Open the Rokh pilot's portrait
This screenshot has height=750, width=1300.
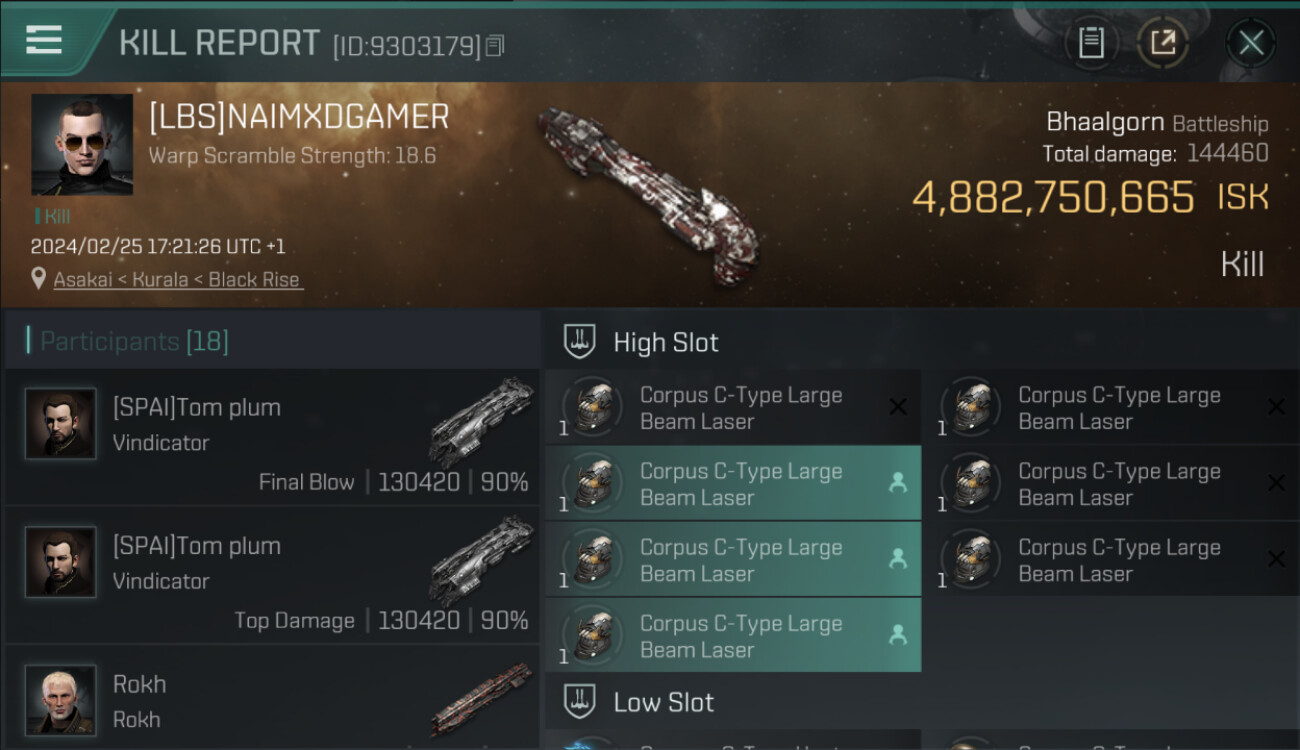click(61, 700)
